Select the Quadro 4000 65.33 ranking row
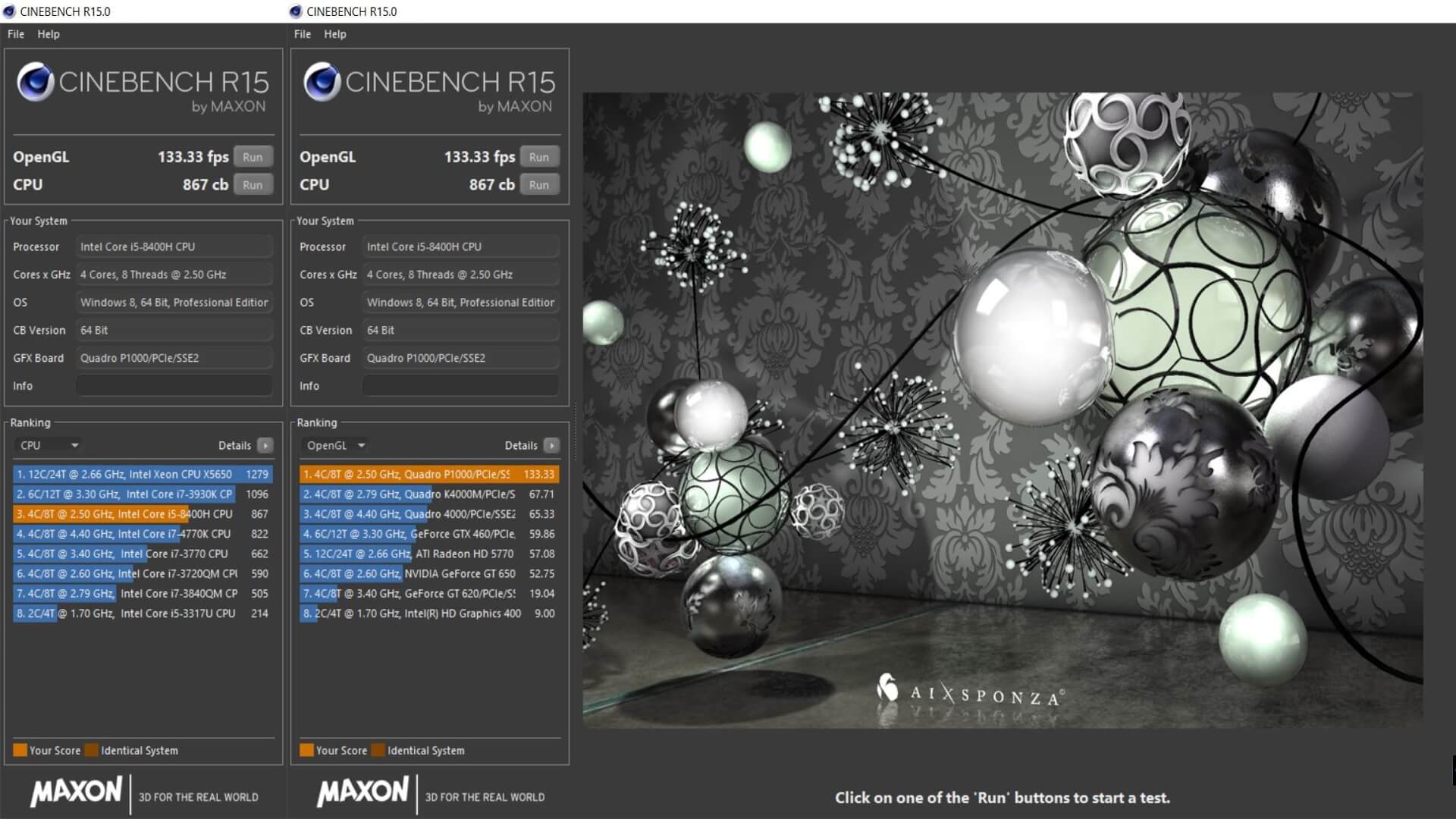 pos(429,513)
